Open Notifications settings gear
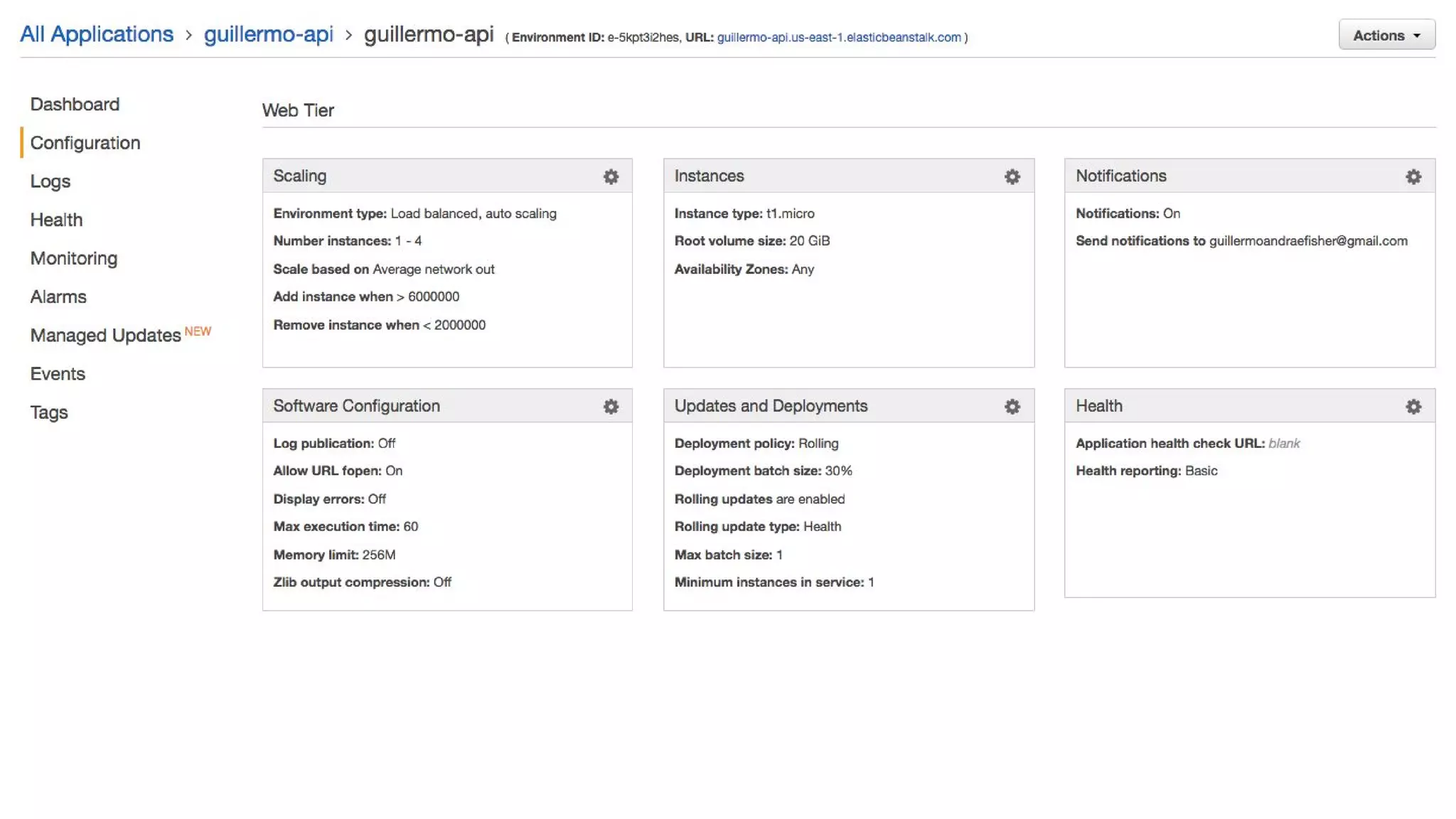The image size is (1456, 819). coord(1413,176)
